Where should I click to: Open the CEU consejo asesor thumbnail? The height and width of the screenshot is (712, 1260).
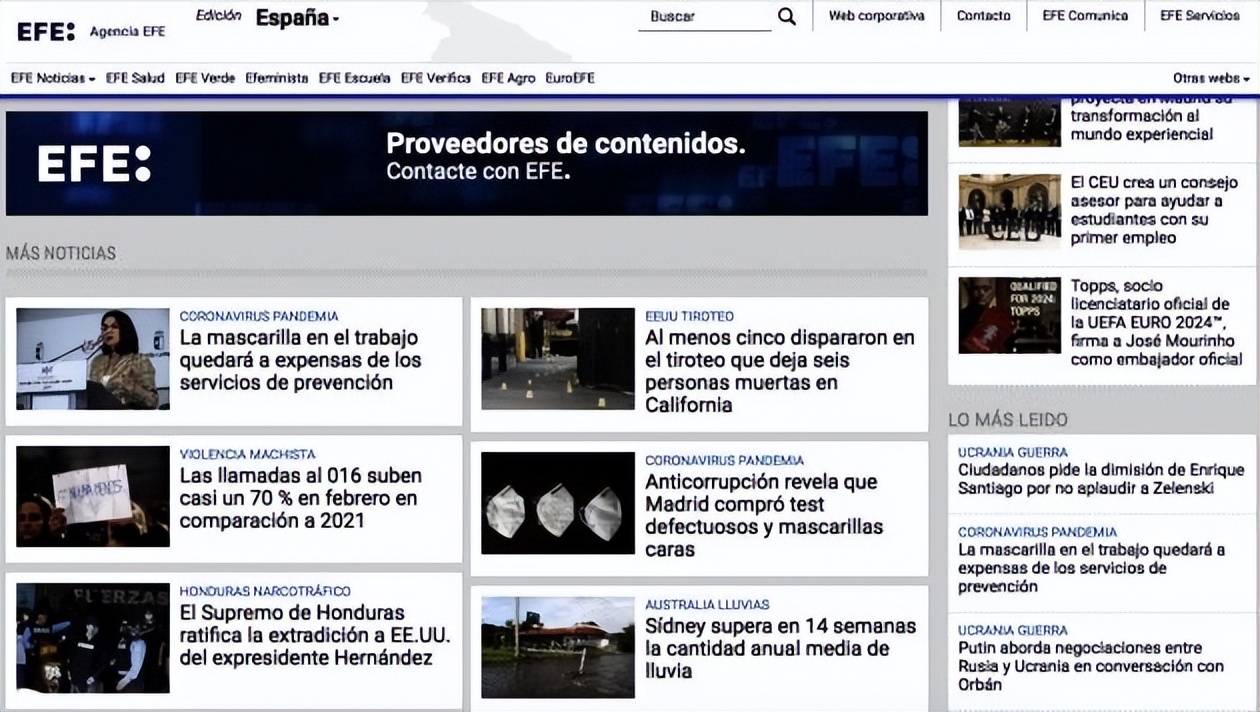(x=1010, y=211)
